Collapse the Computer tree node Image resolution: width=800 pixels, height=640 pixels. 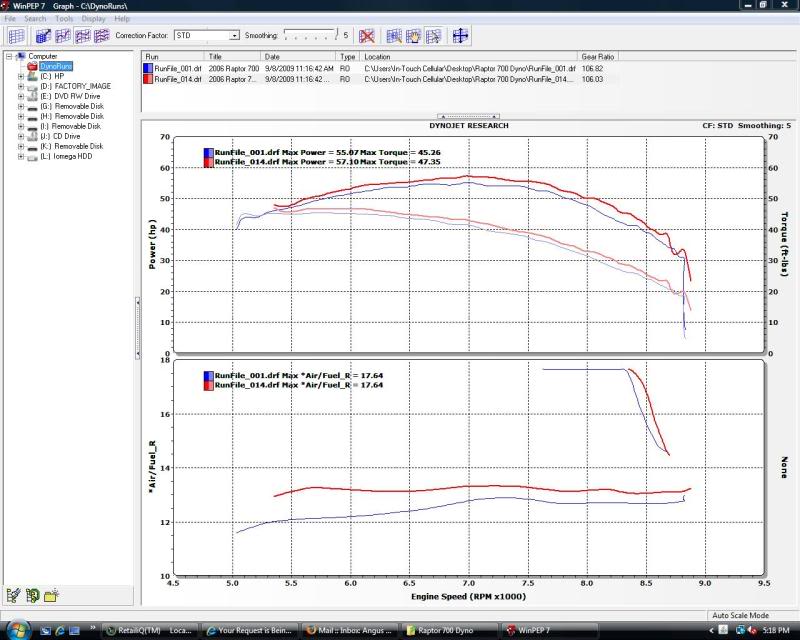click(9, 56)
